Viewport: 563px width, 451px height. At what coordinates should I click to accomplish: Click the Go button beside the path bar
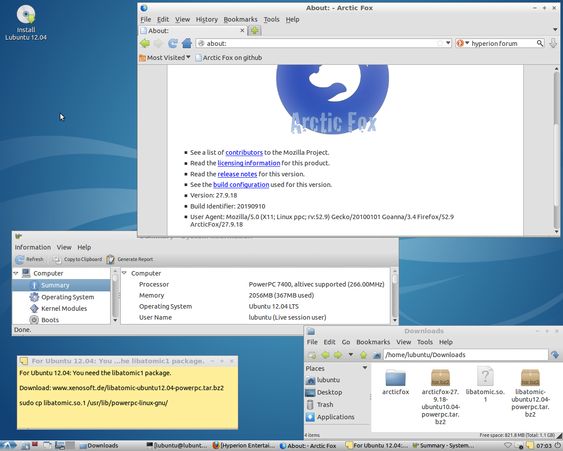(x=555, y=355)
